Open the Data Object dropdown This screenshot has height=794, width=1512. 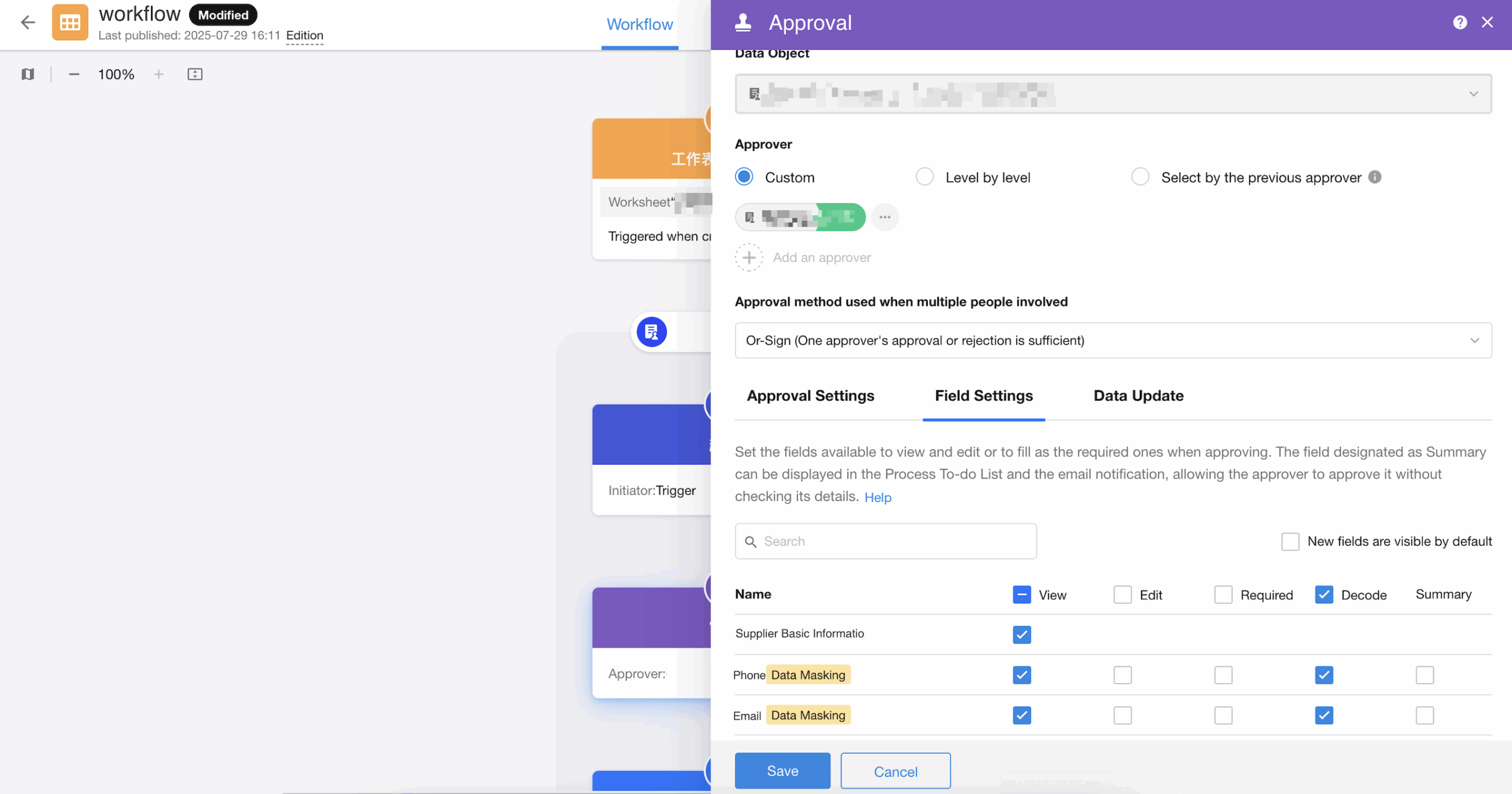click(1113, 94)
